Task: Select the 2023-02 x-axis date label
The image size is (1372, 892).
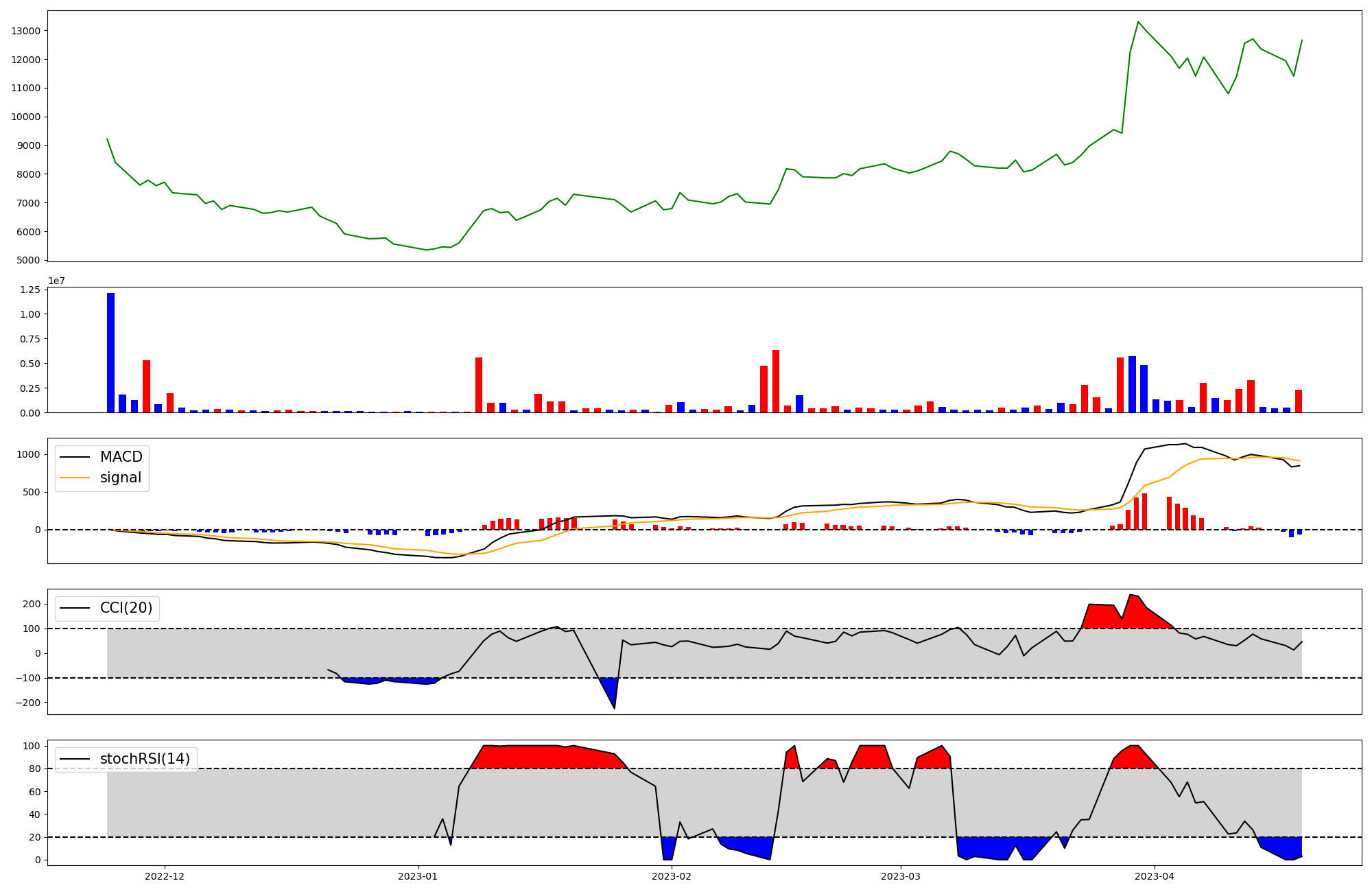Action: (x=672, y=876)
